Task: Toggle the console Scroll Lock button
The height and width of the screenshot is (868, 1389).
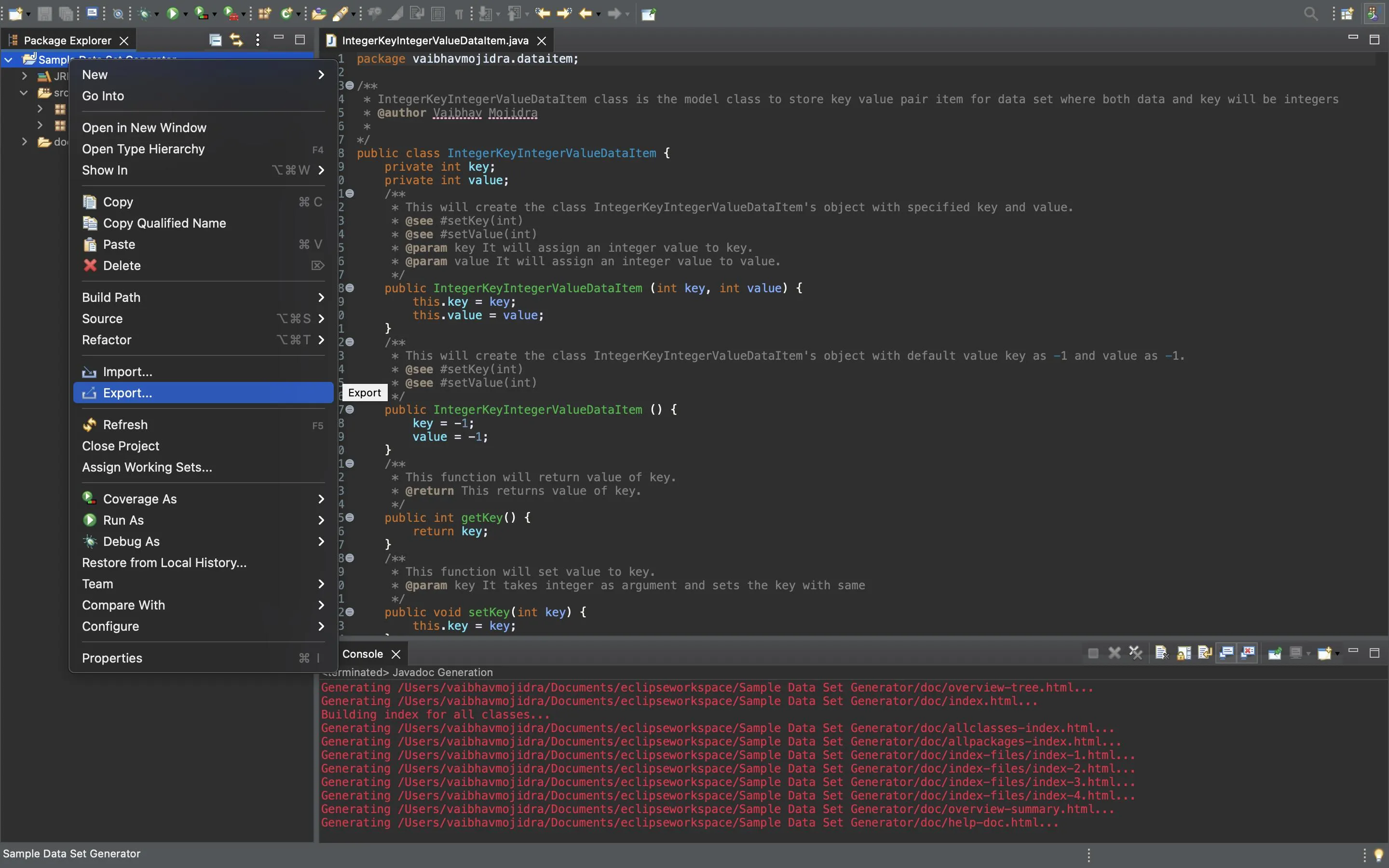Action: pos(1184,653)
